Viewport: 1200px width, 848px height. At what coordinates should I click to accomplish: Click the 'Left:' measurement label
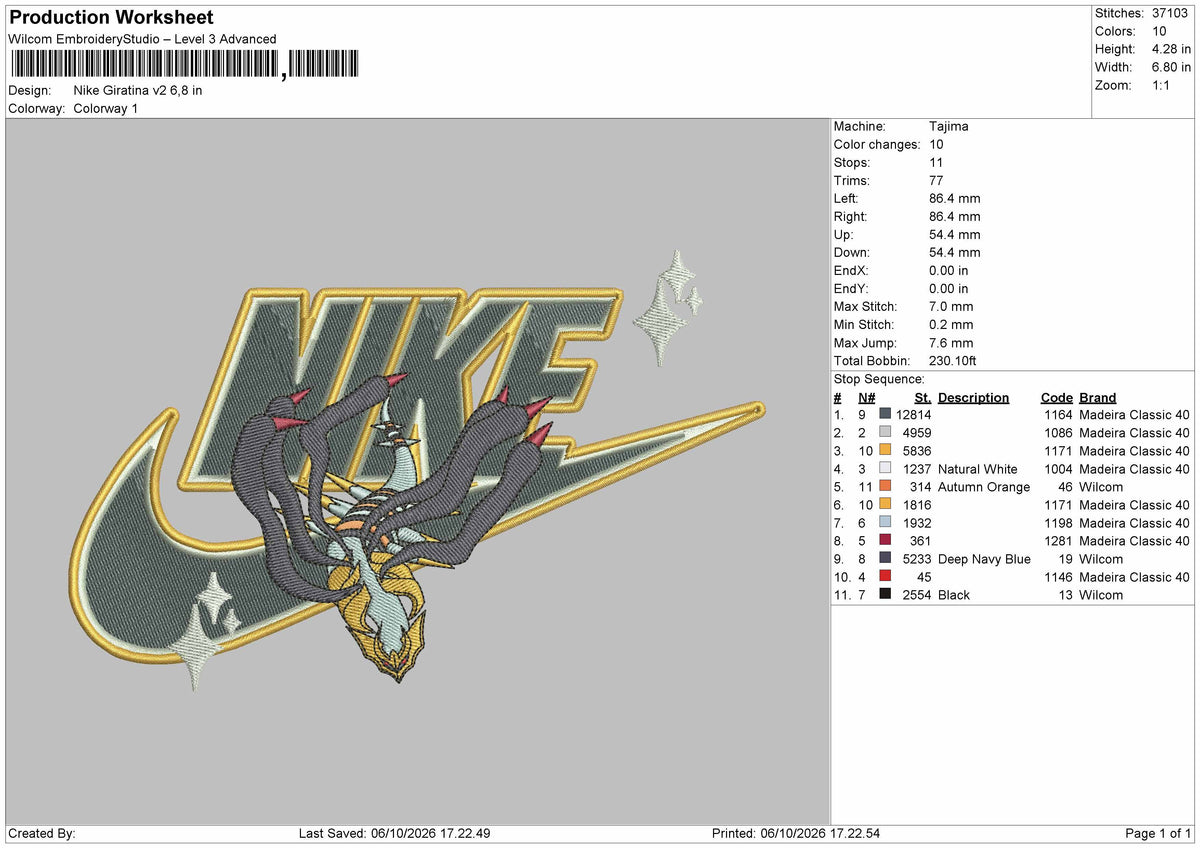(847, 198)
